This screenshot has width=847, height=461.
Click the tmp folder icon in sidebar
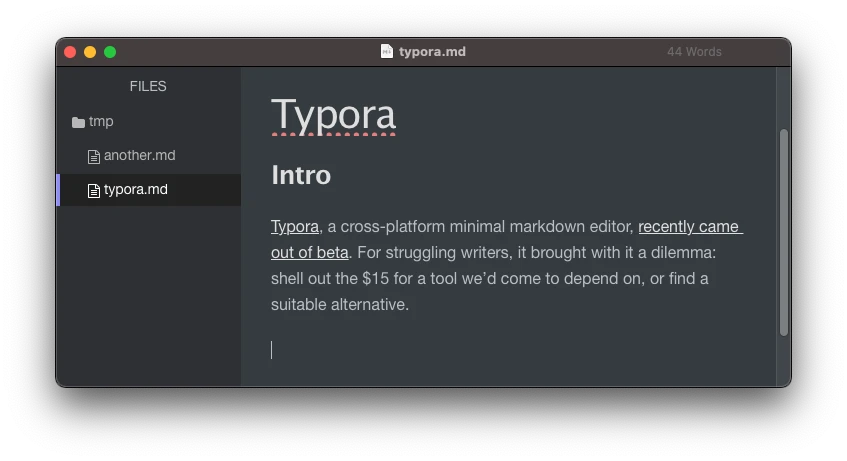(x=78, y=122)
